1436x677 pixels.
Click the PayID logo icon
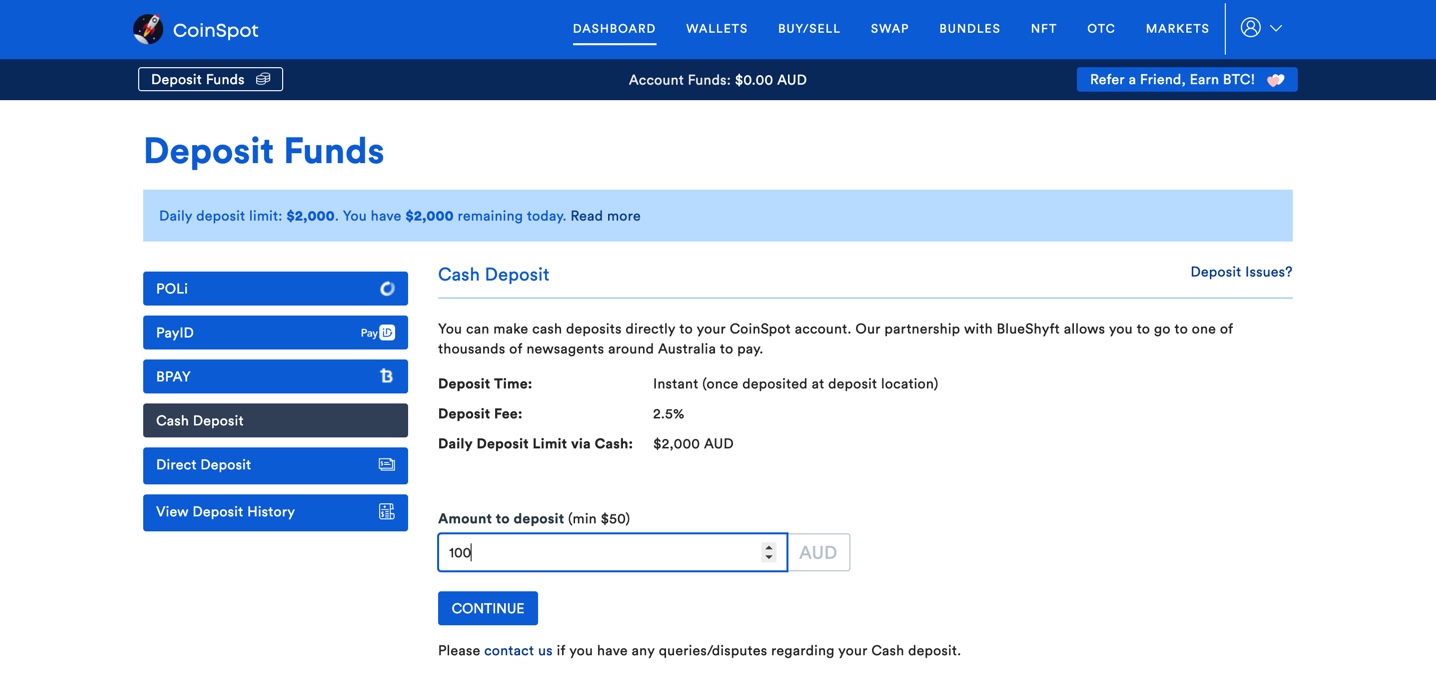coord(378,333)
